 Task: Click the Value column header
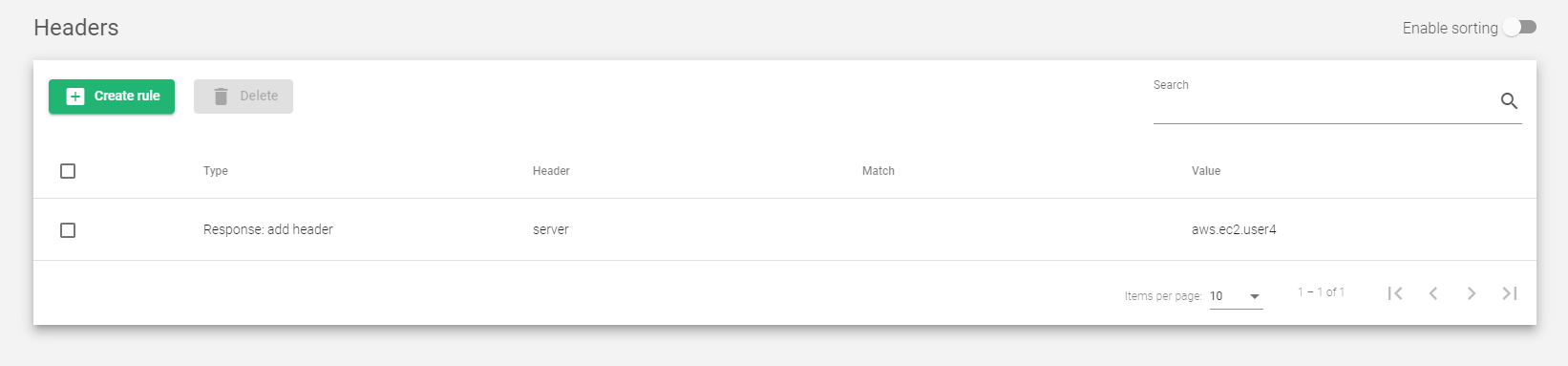(x=1206, y=171)
